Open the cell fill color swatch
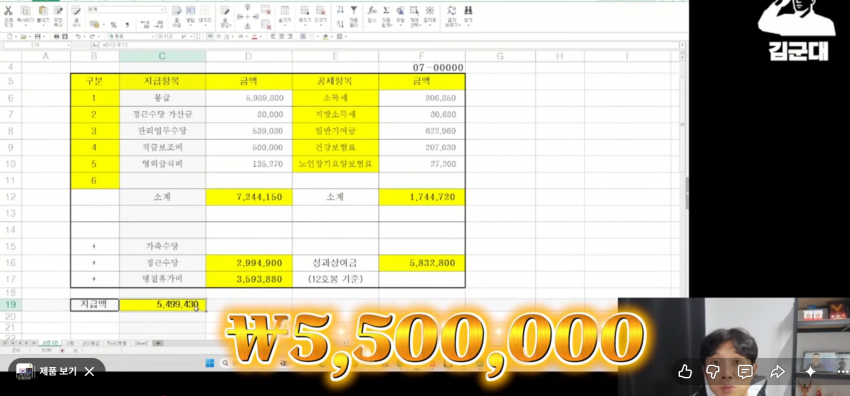This screenshot has width=850, height=396. 326,36
